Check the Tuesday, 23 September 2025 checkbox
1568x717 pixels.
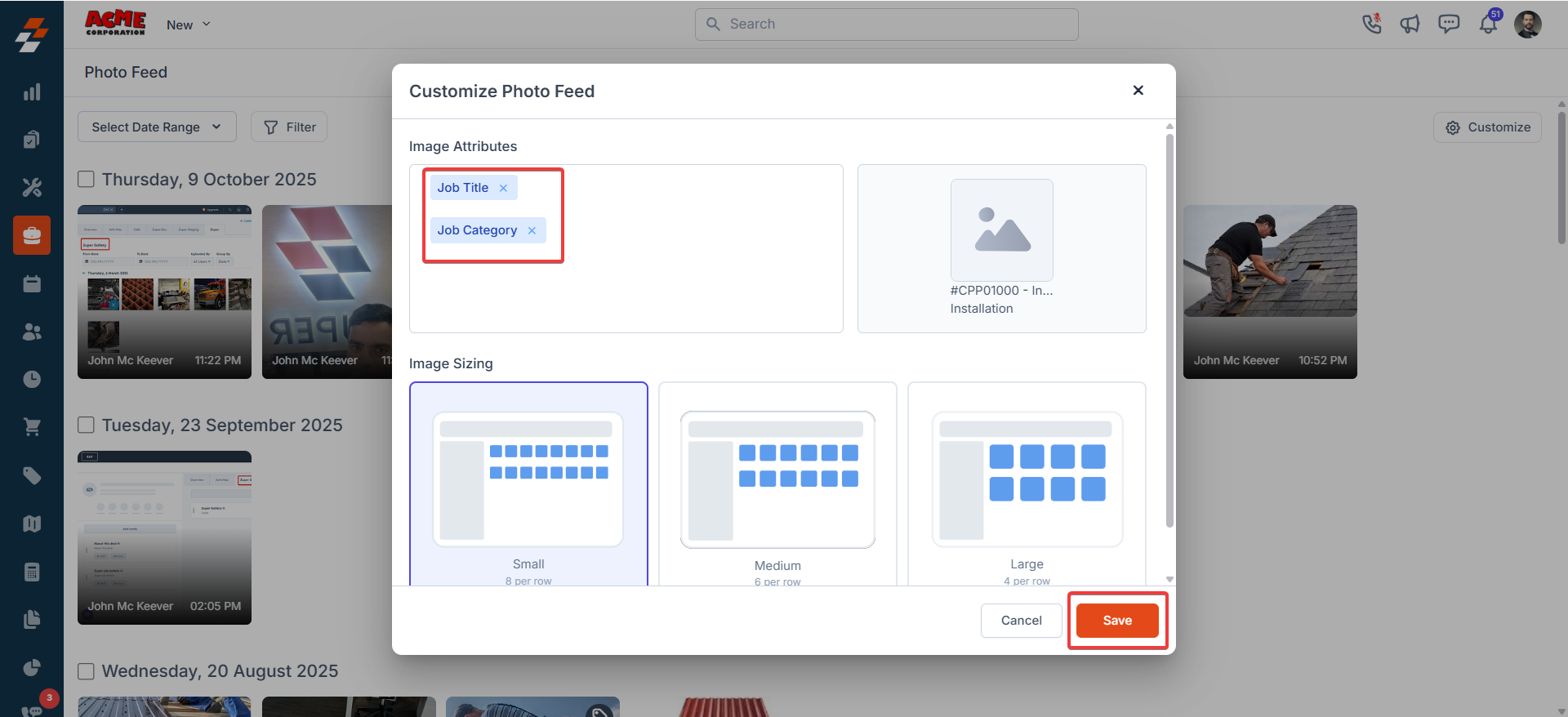(86, 425)
